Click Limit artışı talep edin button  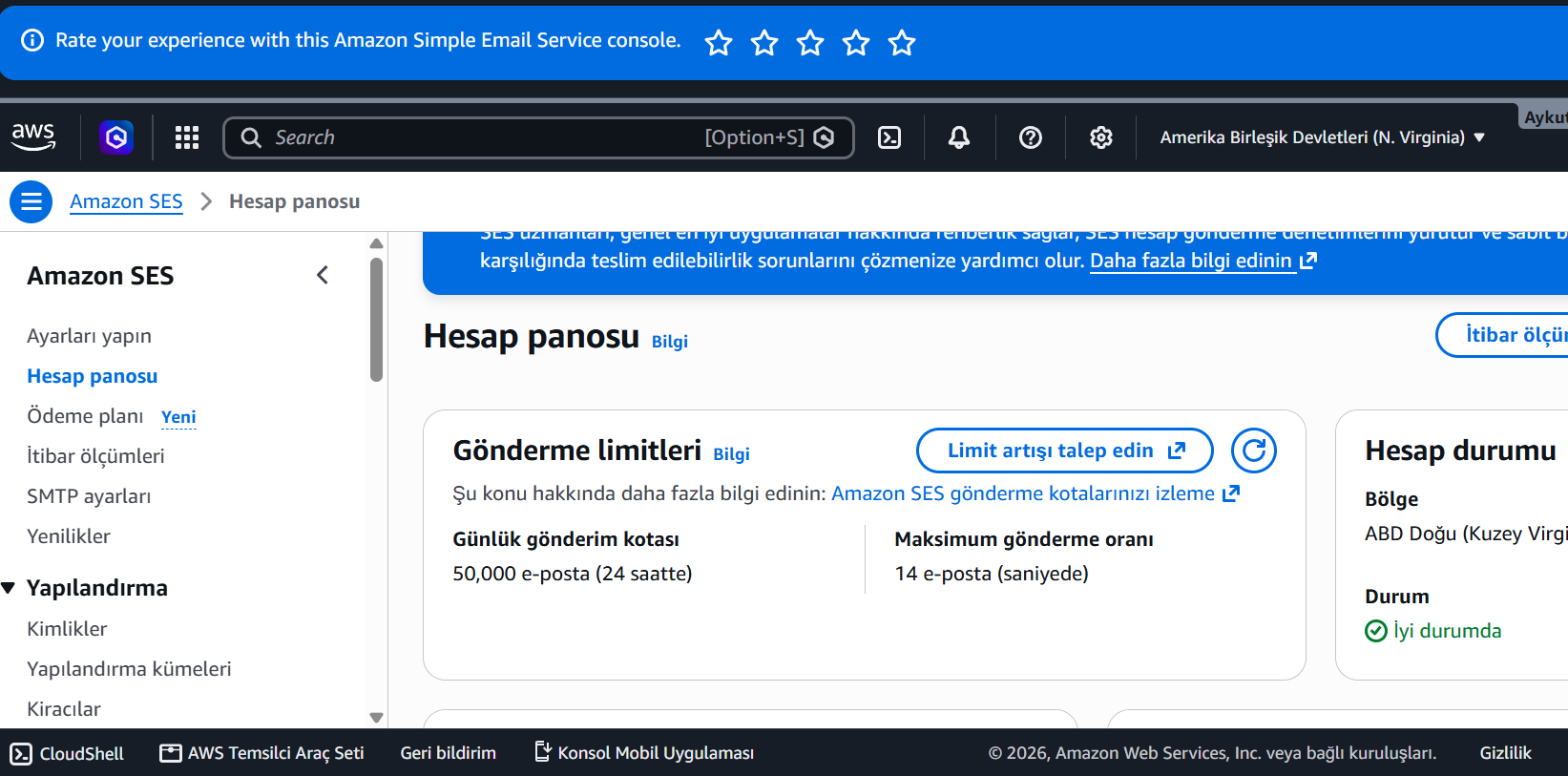click(x=1065, y=451)
